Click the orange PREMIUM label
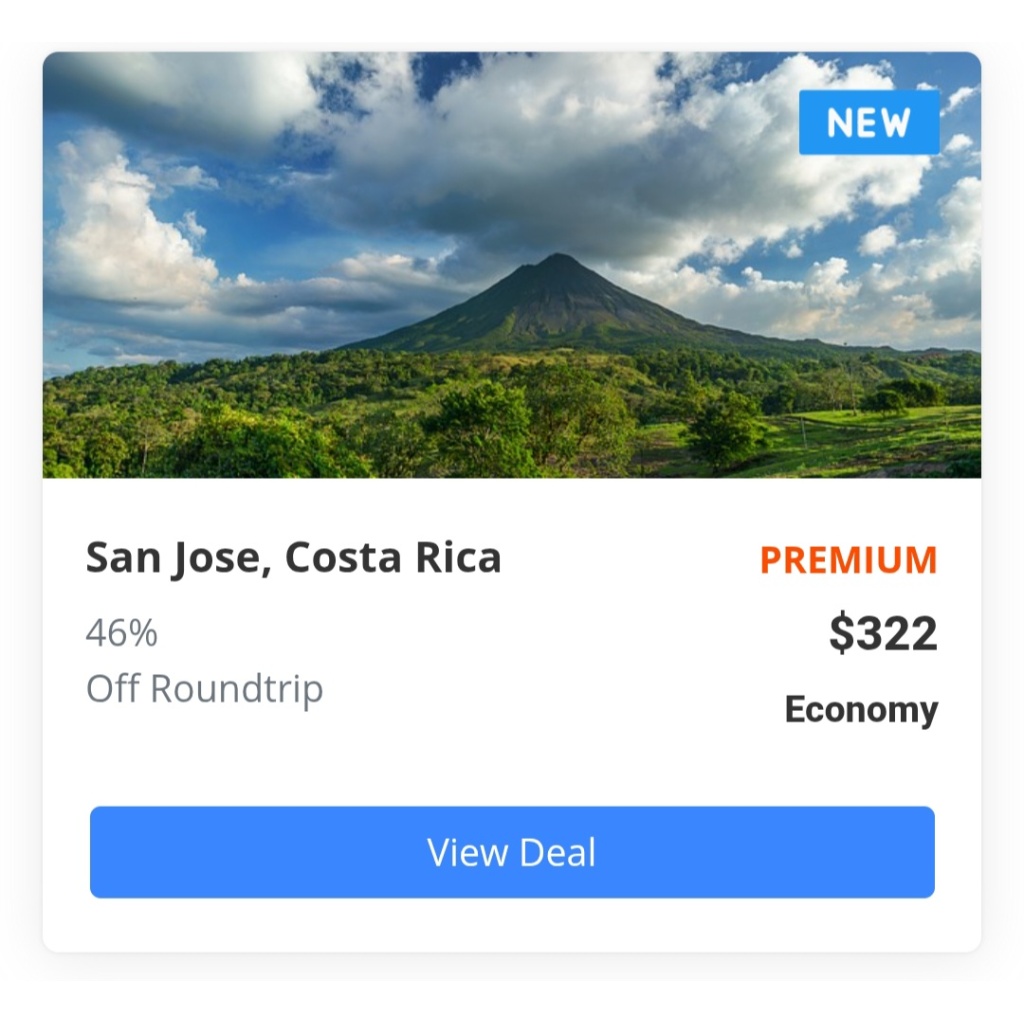Screen dimensions: 1024x1024 [x=848, y=560]
